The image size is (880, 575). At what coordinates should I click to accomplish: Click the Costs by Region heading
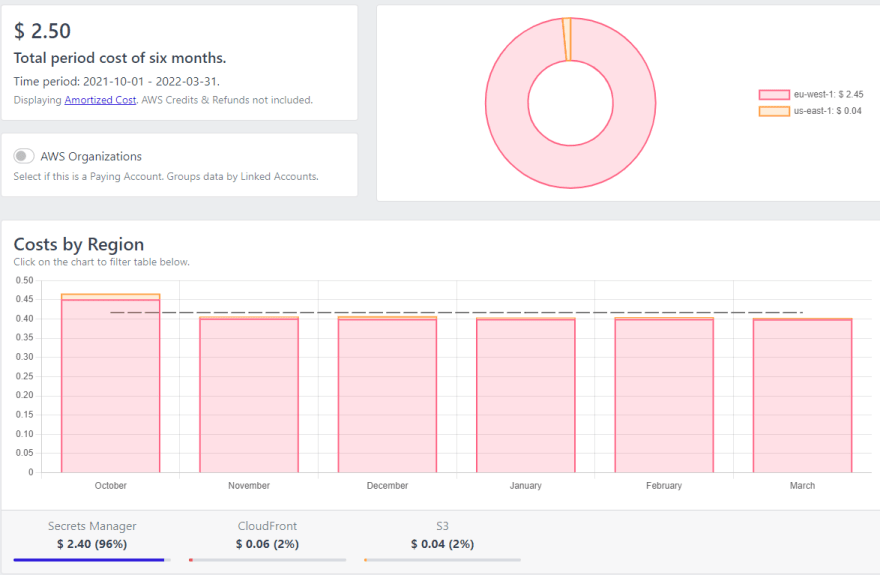coord(79,244)
